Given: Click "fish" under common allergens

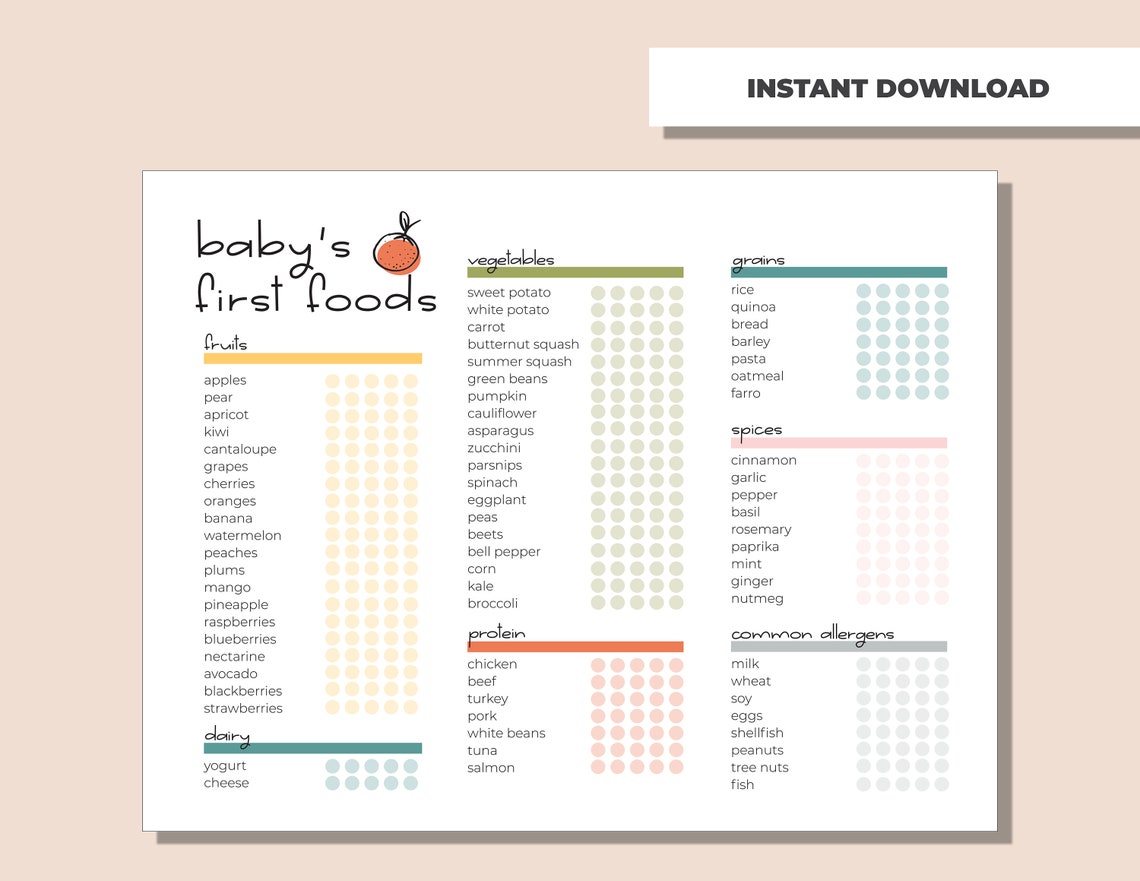Looking at the screenshot, I should 742,784.
